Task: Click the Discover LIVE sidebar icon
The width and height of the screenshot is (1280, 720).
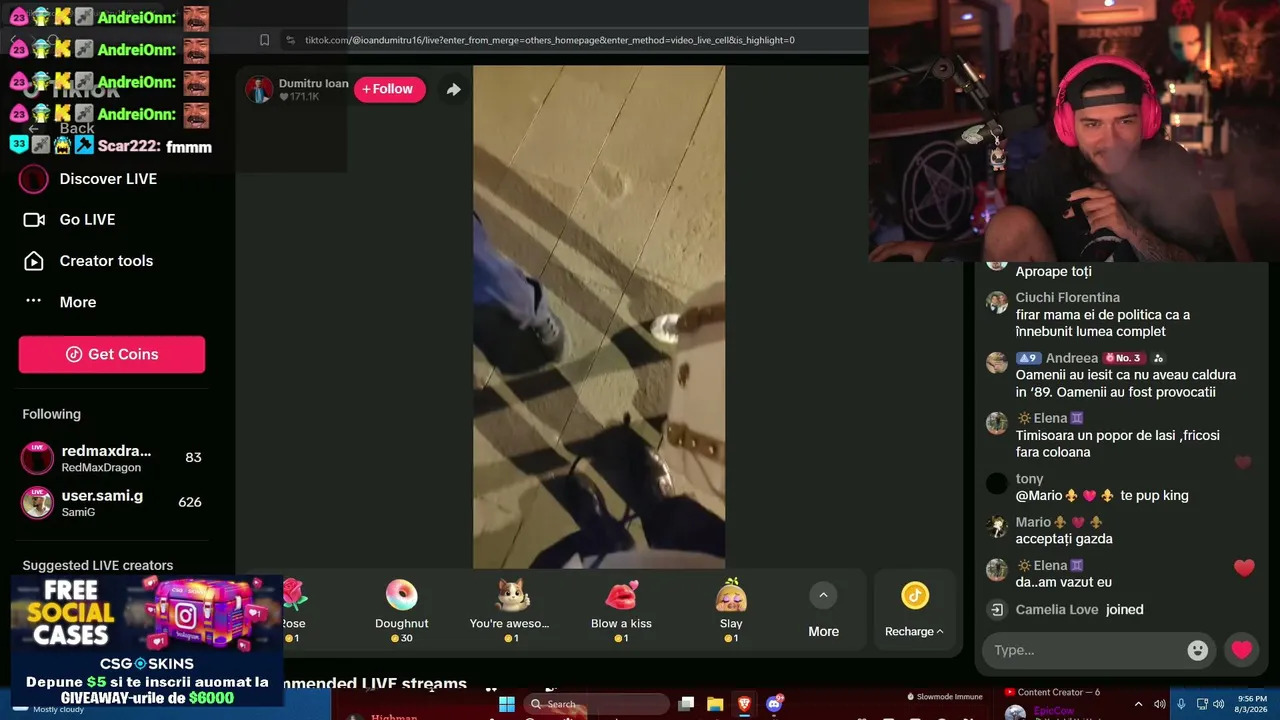Action: [x=34, y=179]
